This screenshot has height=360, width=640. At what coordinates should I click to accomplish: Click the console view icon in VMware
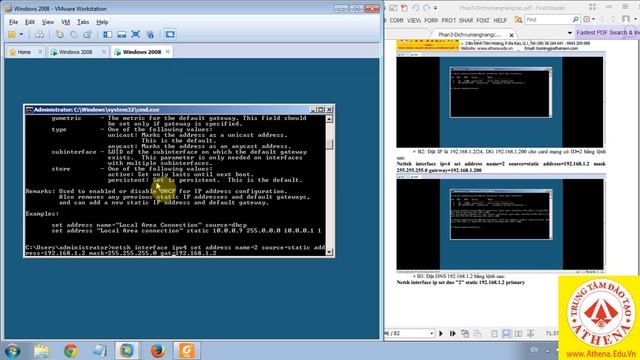tap(170, 35)
